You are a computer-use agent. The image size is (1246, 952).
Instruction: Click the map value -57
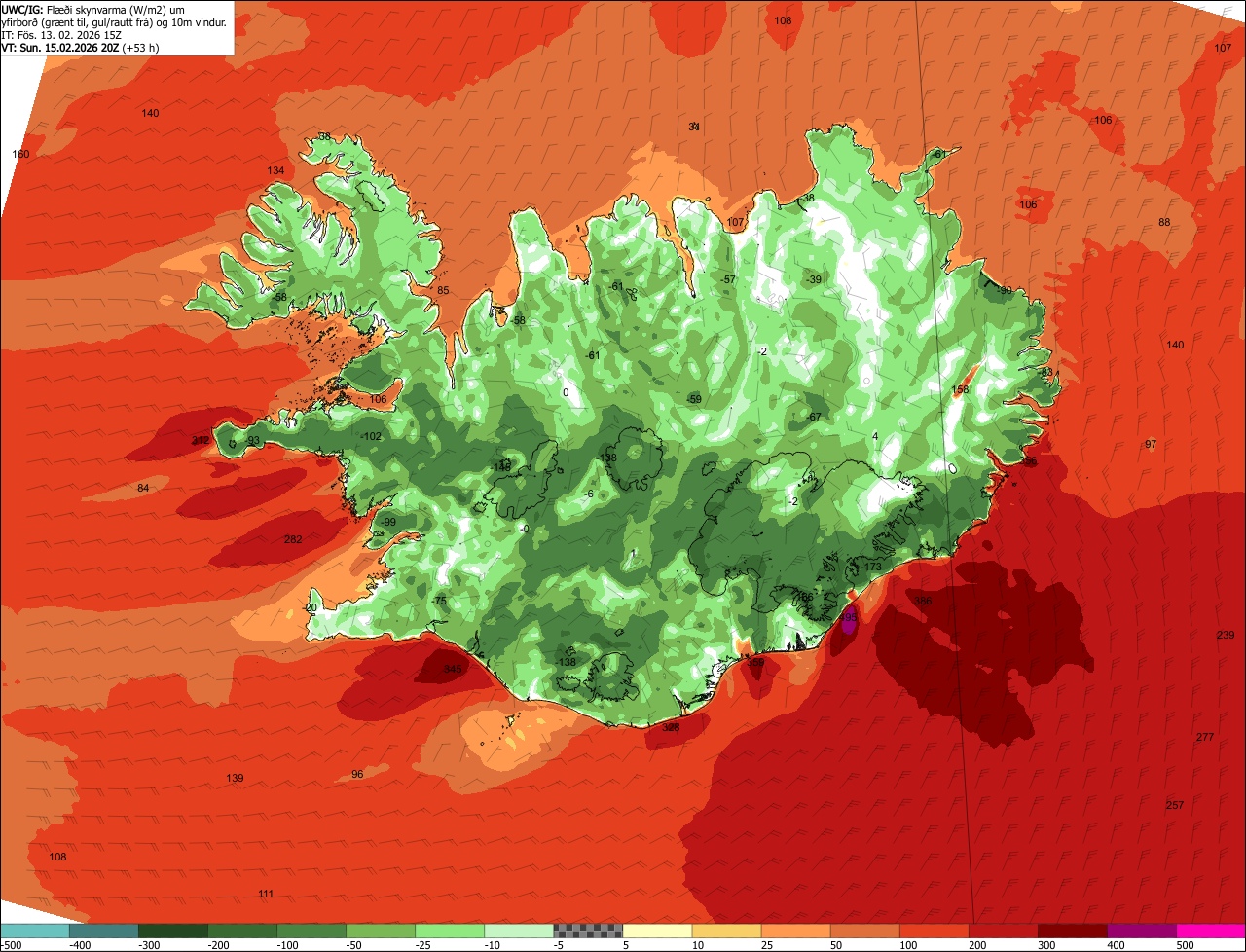[x=729, y=280]
